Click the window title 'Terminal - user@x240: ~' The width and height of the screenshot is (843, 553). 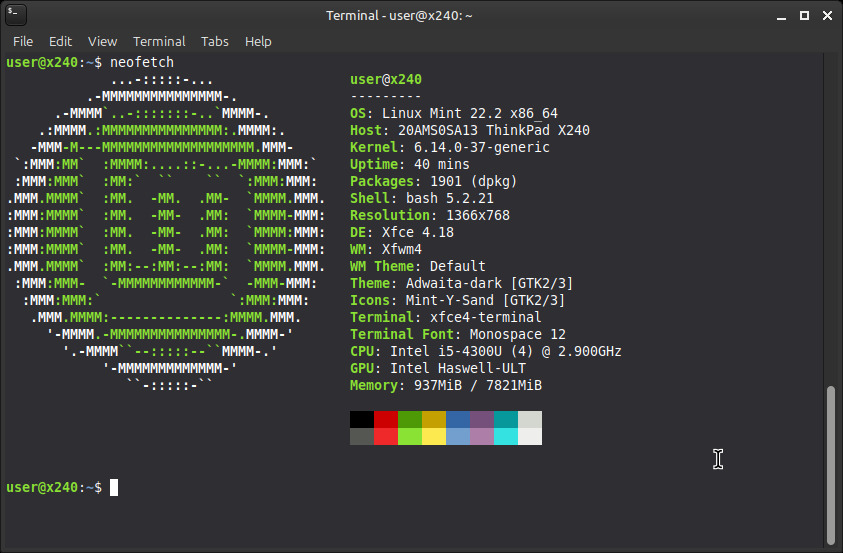click(x=399, y=16)
